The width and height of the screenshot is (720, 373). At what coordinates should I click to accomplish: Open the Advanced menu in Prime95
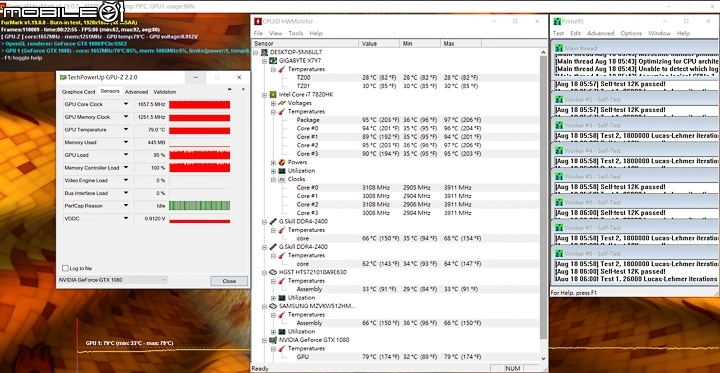(600, 33)
